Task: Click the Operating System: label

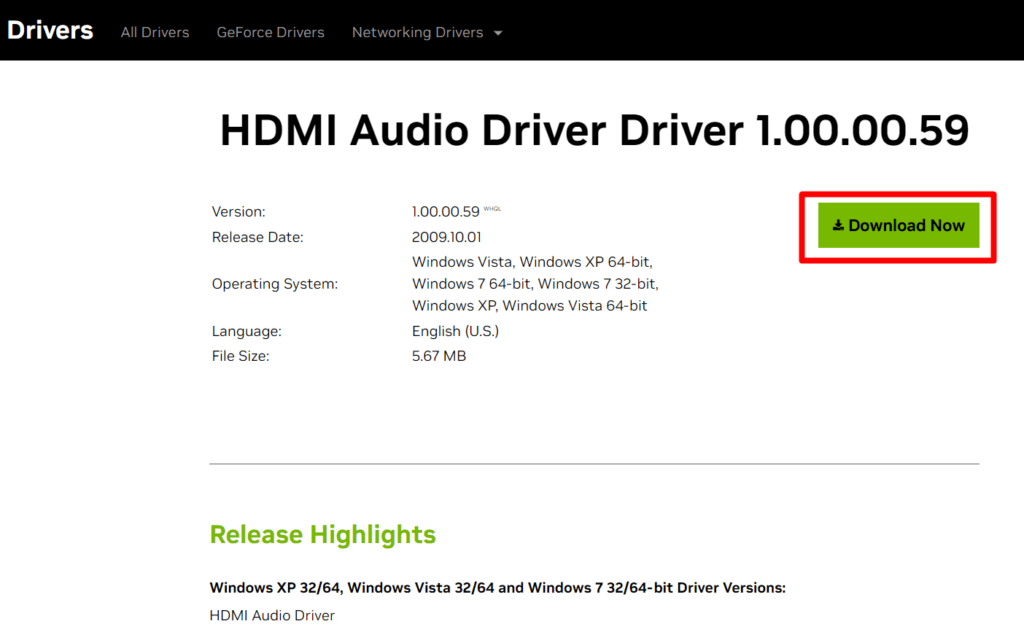Action: [274, 284]
